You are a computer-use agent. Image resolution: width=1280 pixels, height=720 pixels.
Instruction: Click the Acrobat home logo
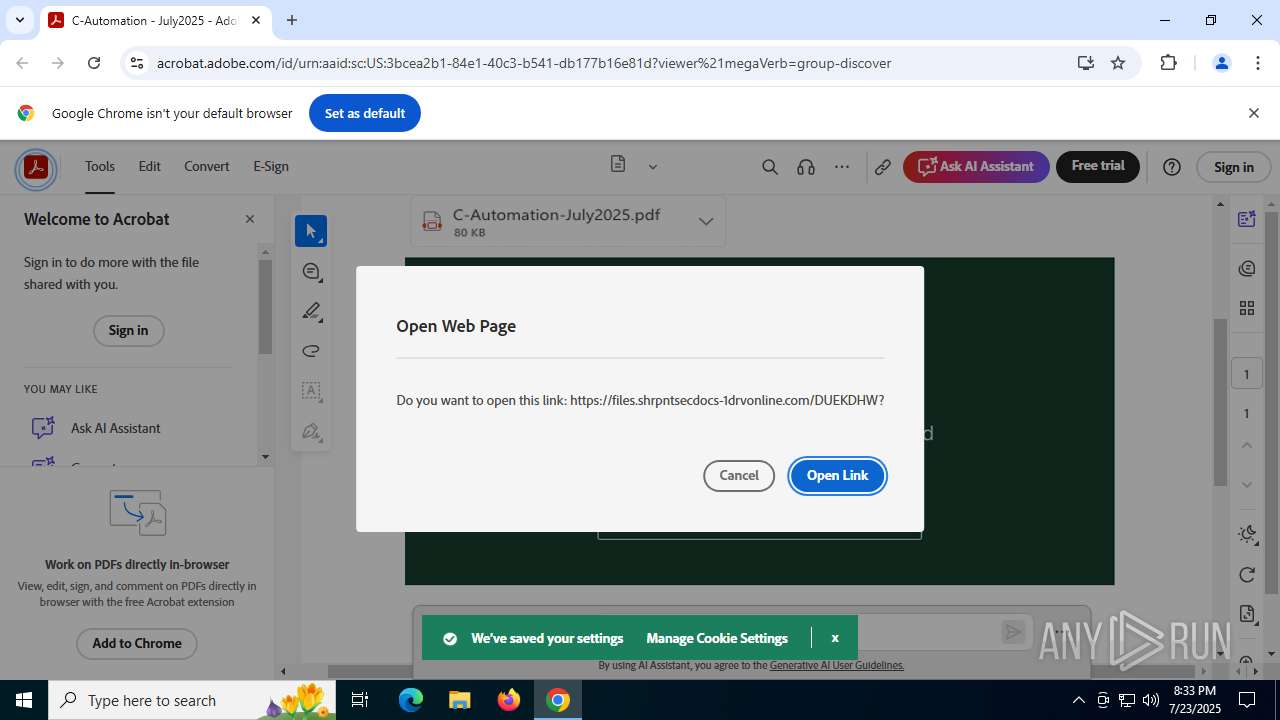tap(36, 168)
